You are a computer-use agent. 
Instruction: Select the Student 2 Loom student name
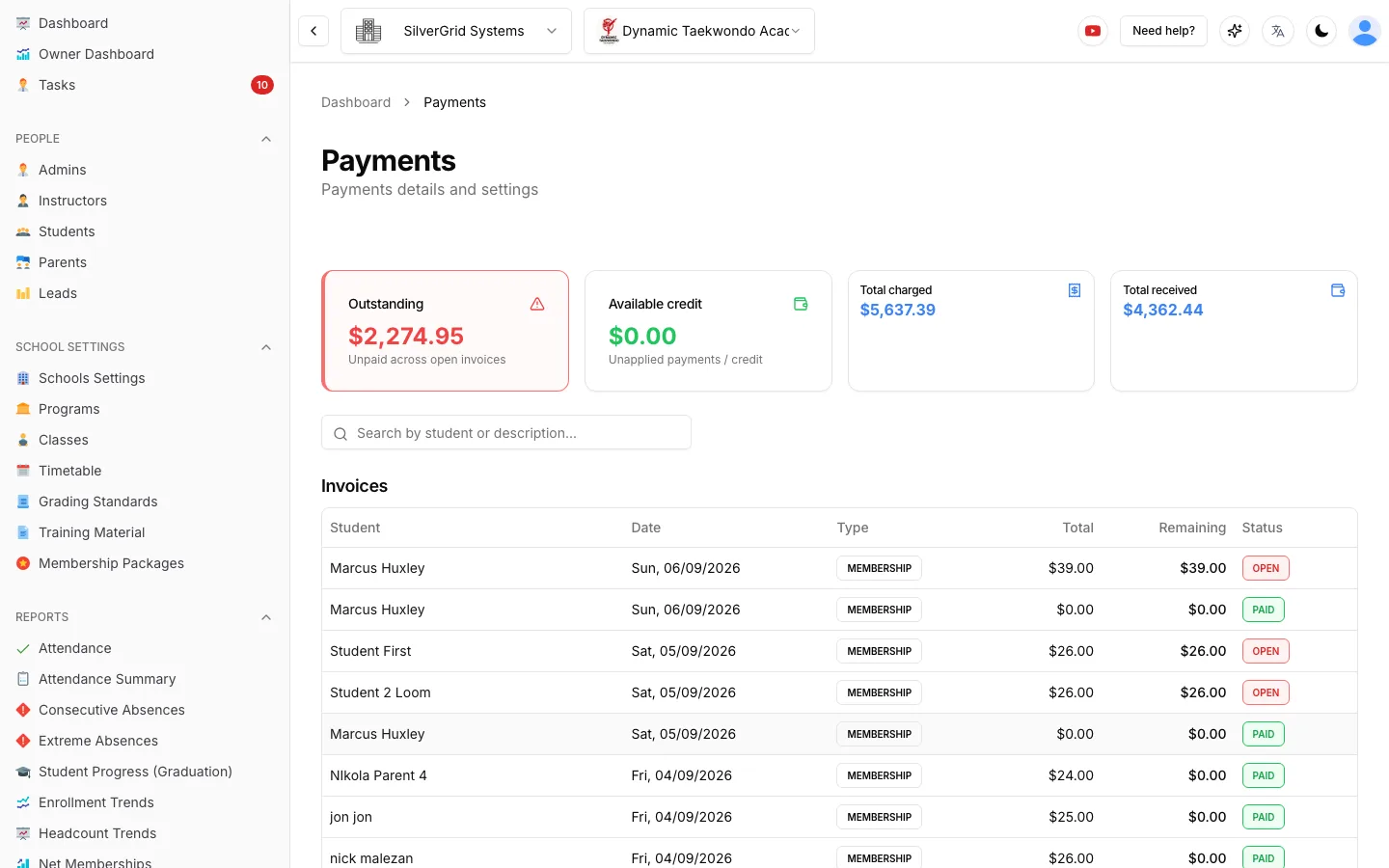[380, 692]
